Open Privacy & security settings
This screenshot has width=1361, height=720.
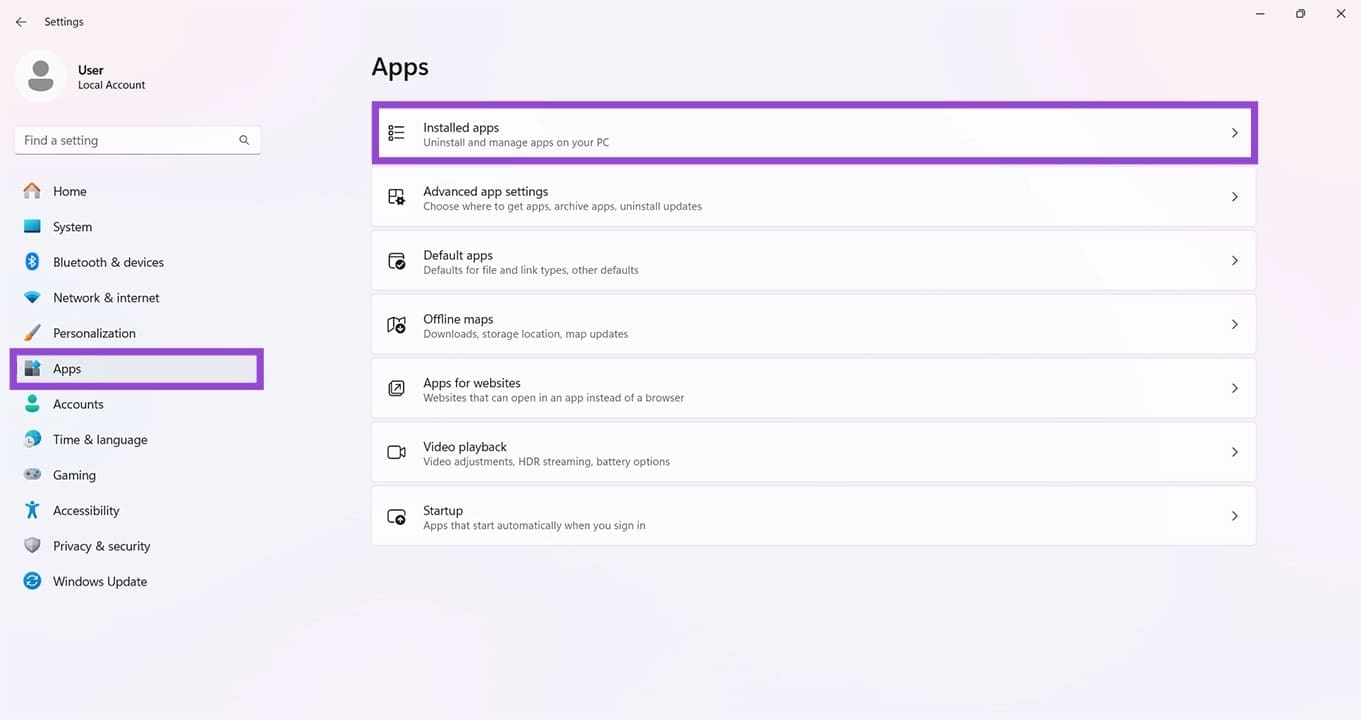coord(100,545)
